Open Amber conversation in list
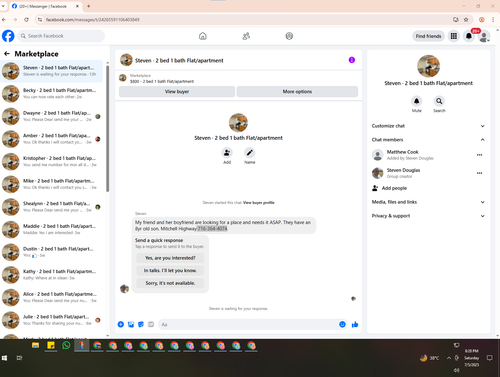Image resolution: width=500 pixels, height=377 pixels. click(52, 139)
